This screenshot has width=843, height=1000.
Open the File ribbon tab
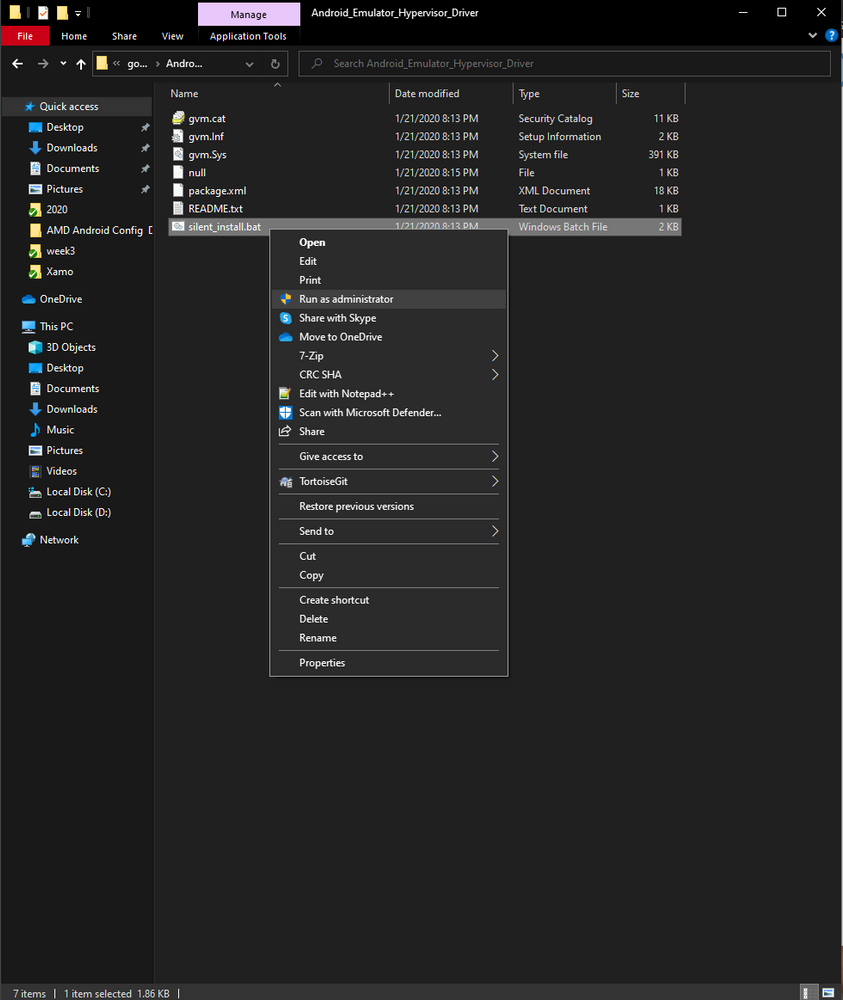pyautogui.click(x=25, y=36)
